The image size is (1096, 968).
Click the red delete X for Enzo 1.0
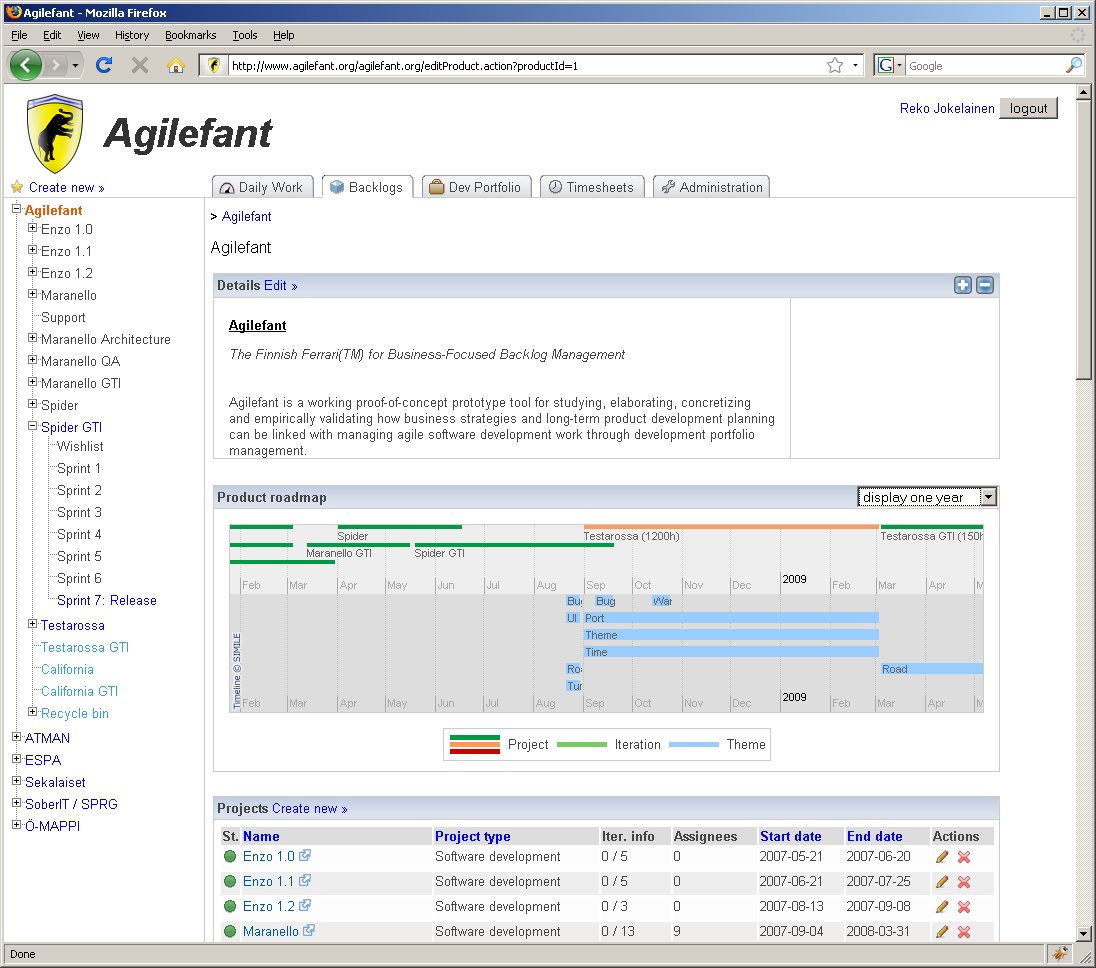point(964,857)
